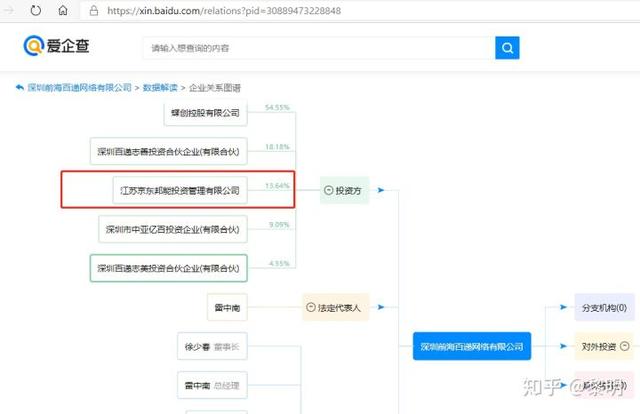Select 深圳百递志善投资合伙企业 investor node
The image size is (640, 414).
pyautogui.click(x=168, y=151)
